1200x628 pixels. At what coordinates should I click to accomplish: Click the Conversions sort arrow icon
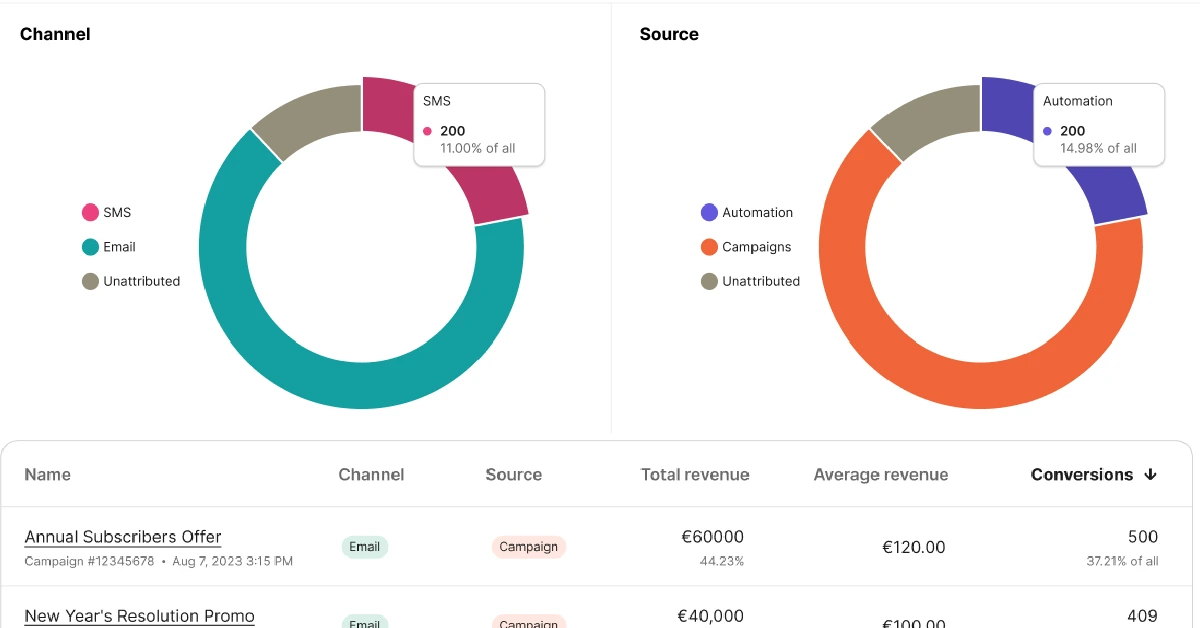pyautogui.click(x=1150, y=475)
